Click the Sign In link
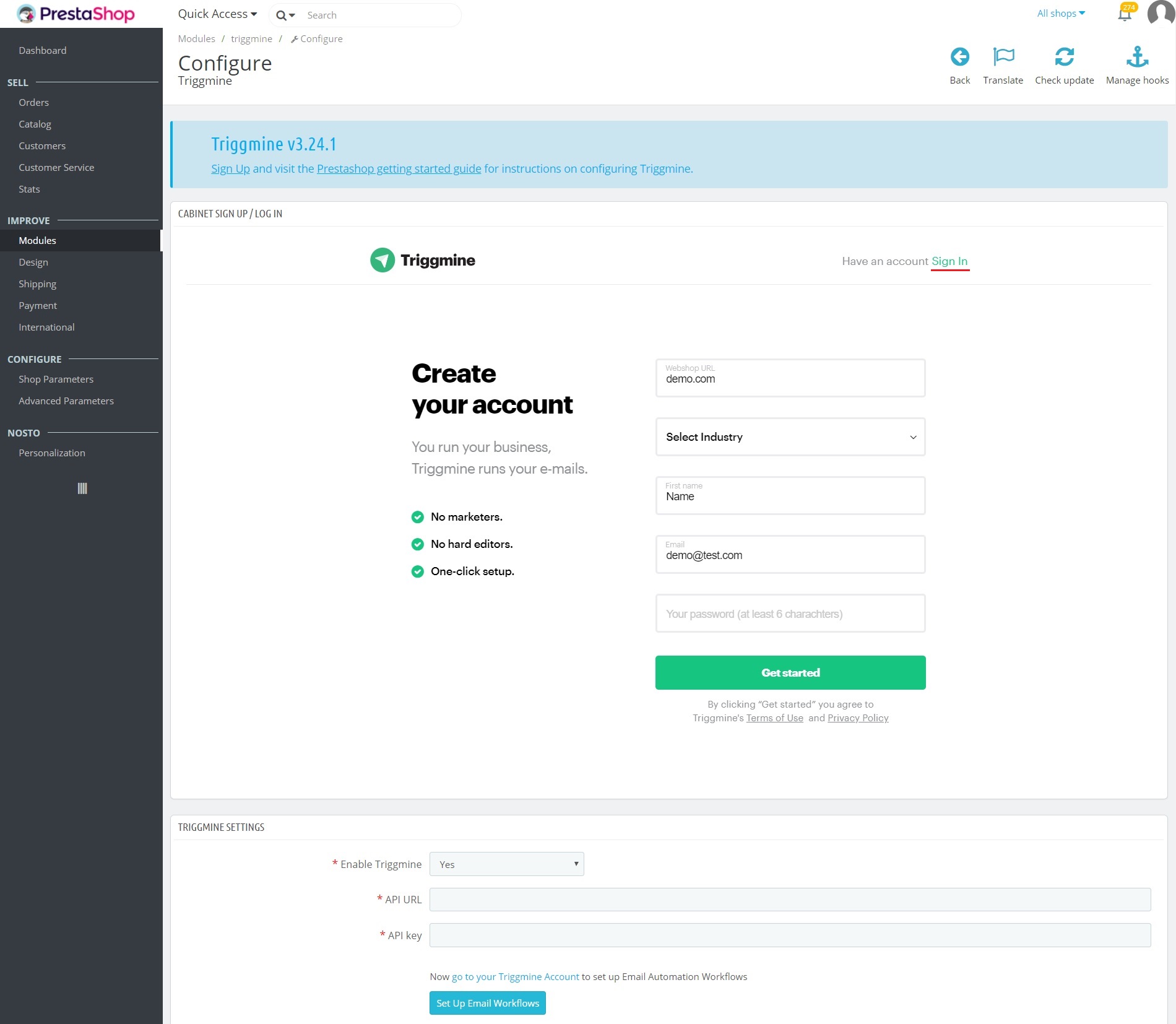This screenshot has height=1024, width=1176. pyautogui.click(x=949, y=261)
